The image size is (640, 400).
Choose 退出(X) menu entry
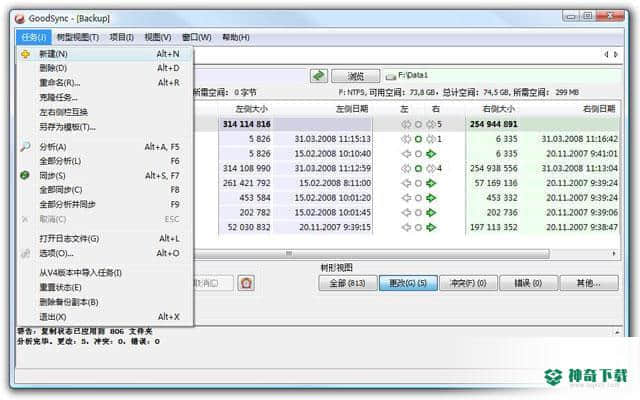[105, 317]
